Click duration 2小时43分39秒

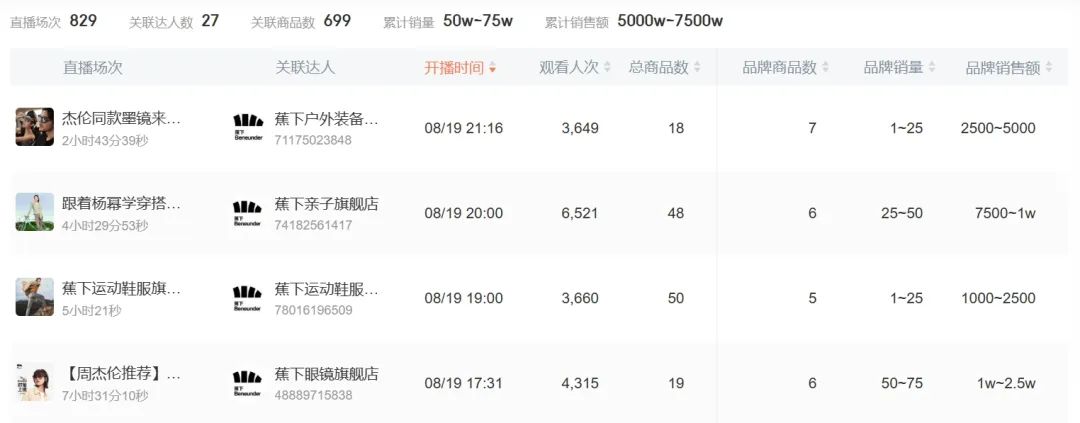point(105,141)
